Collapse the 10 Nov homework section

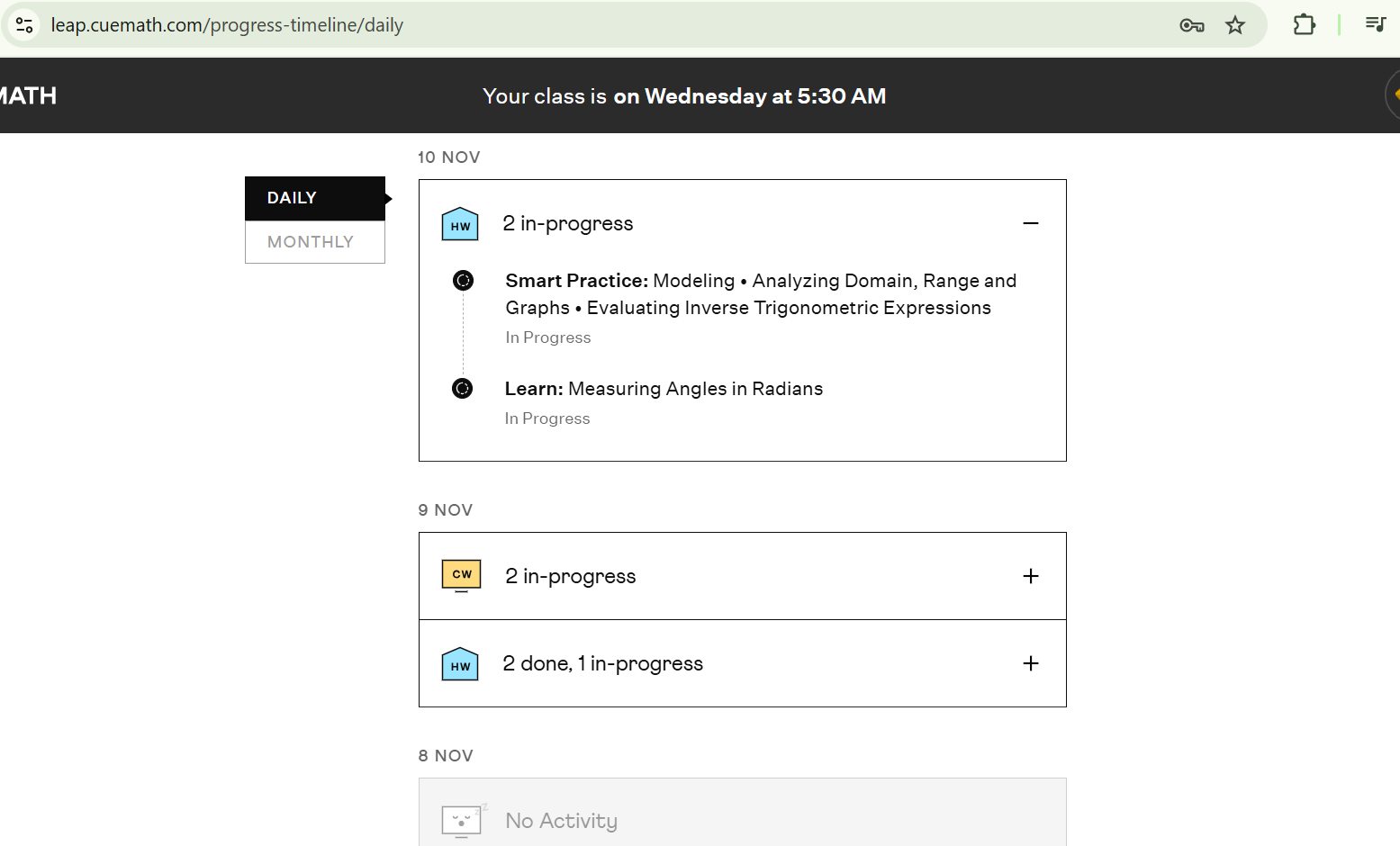point(1031,223)
